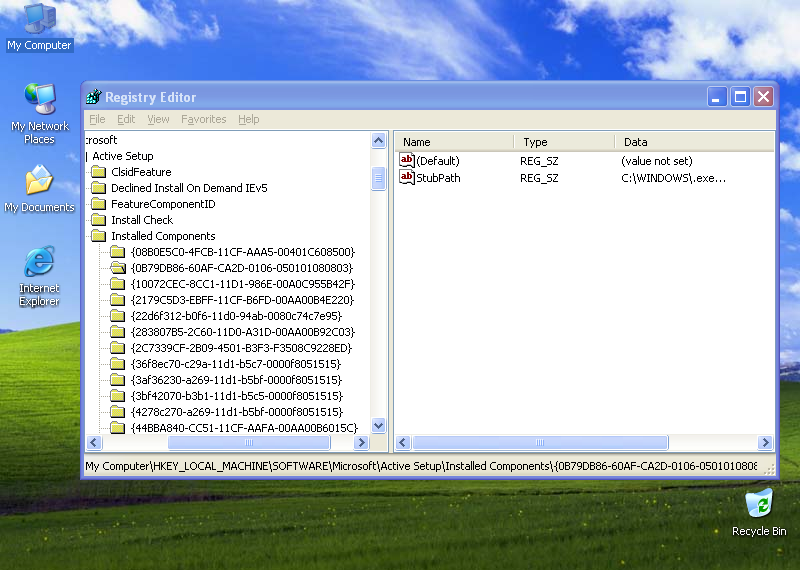Click the Install Check folder icon

(98, 220)
